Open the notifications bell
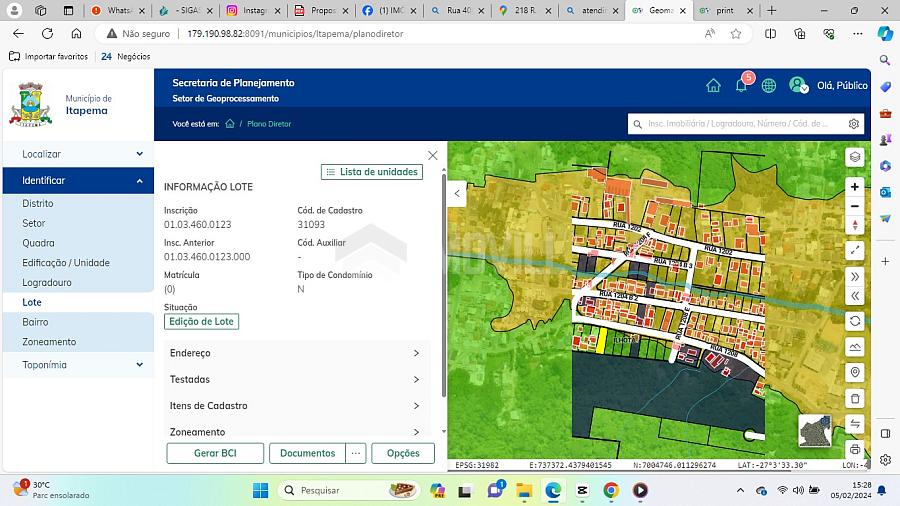Screen dimensions: 900x506 pyautogui.click(x=741, y=86)
